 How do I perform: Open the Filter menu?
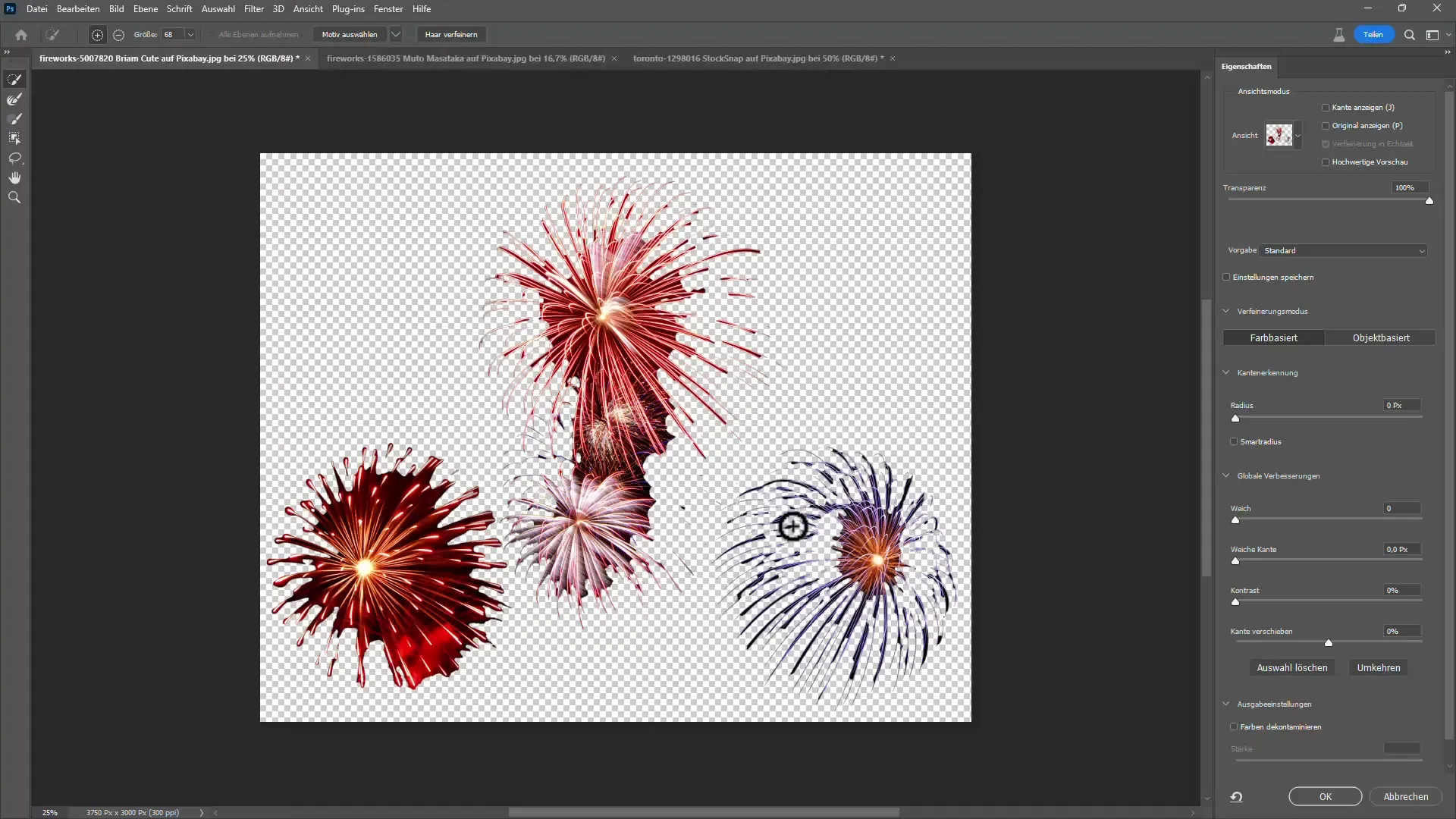[254, 9]
